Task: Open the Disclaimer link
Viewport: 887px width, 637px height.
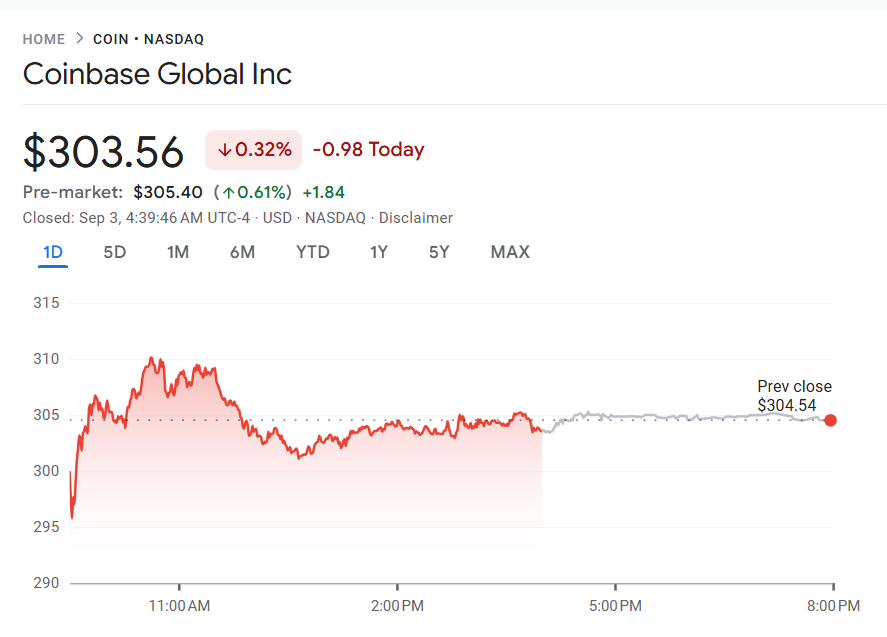Action: click(x=416, y=218)
